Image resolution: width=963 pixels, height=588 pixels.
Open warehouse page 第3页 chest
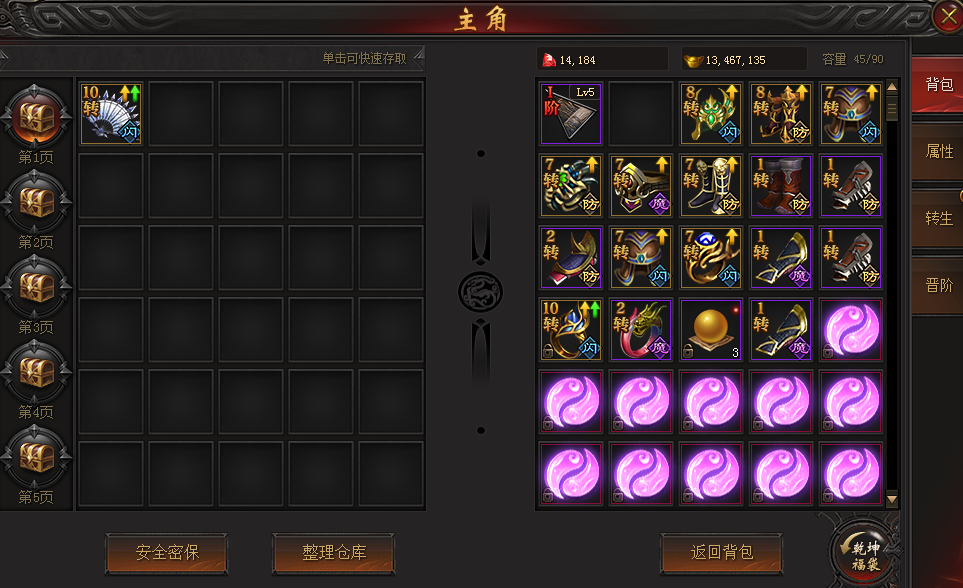pos(36,288)
